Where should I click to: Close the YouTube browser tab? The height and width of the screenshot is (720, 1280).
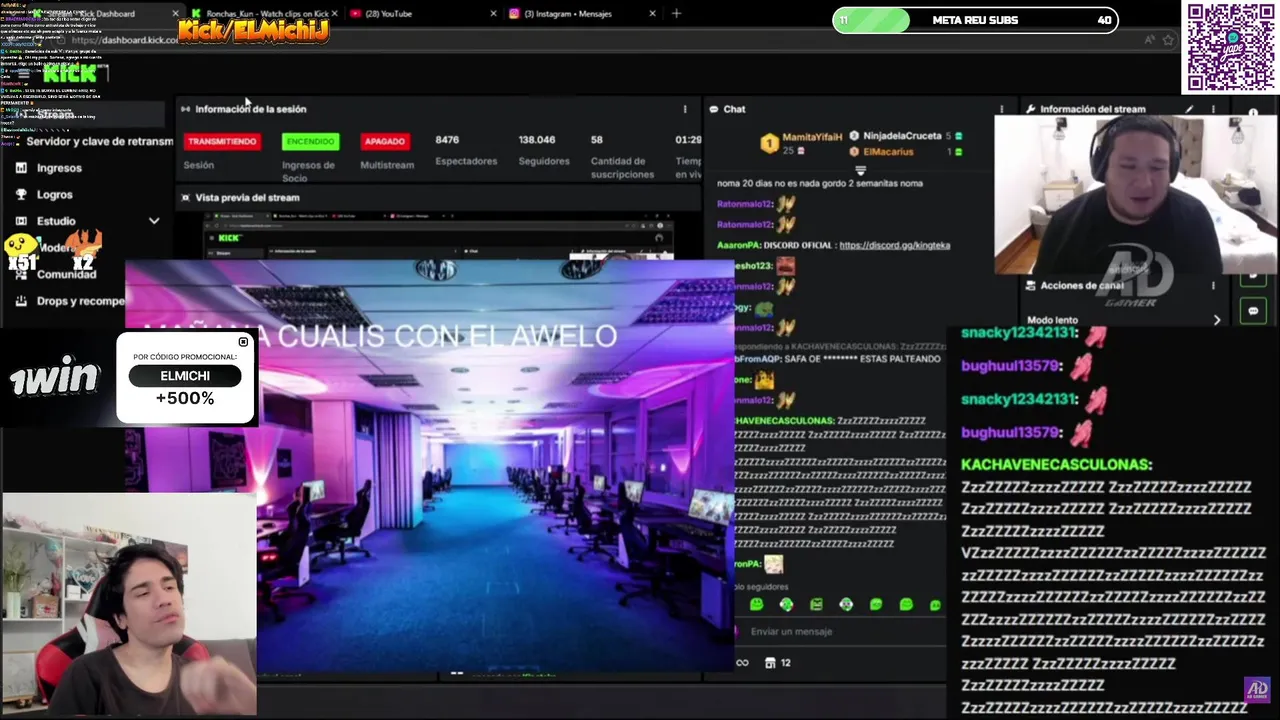tap(494, 14)
